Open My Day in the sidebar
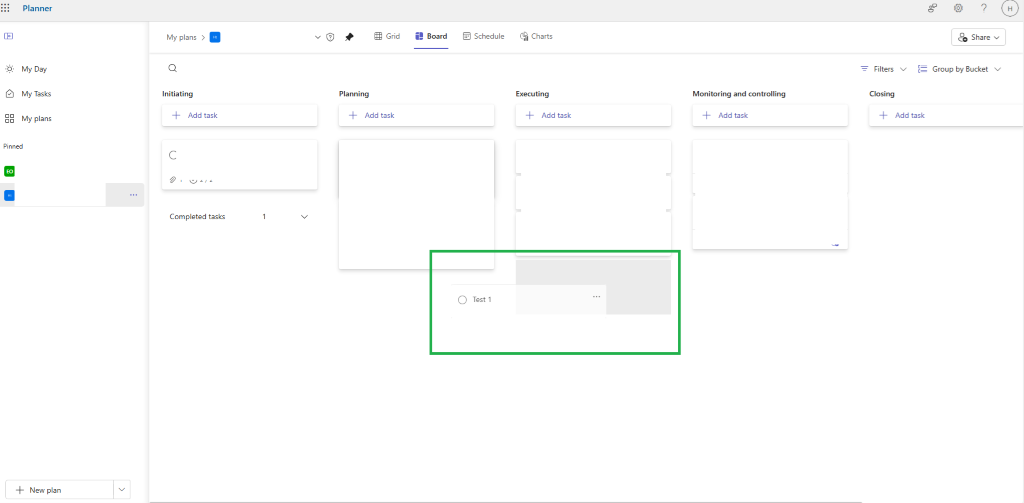This screenshot has width=1024, height=503. [34, 69]
